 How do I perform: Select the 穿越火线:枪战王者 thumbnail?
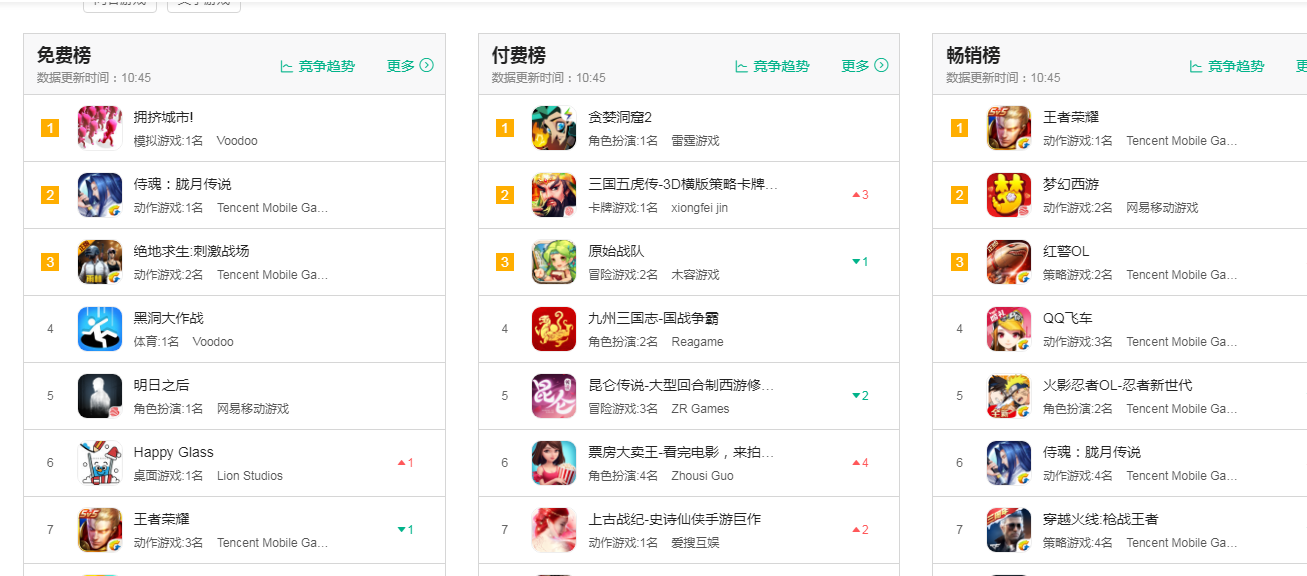tap(1009, 530)
